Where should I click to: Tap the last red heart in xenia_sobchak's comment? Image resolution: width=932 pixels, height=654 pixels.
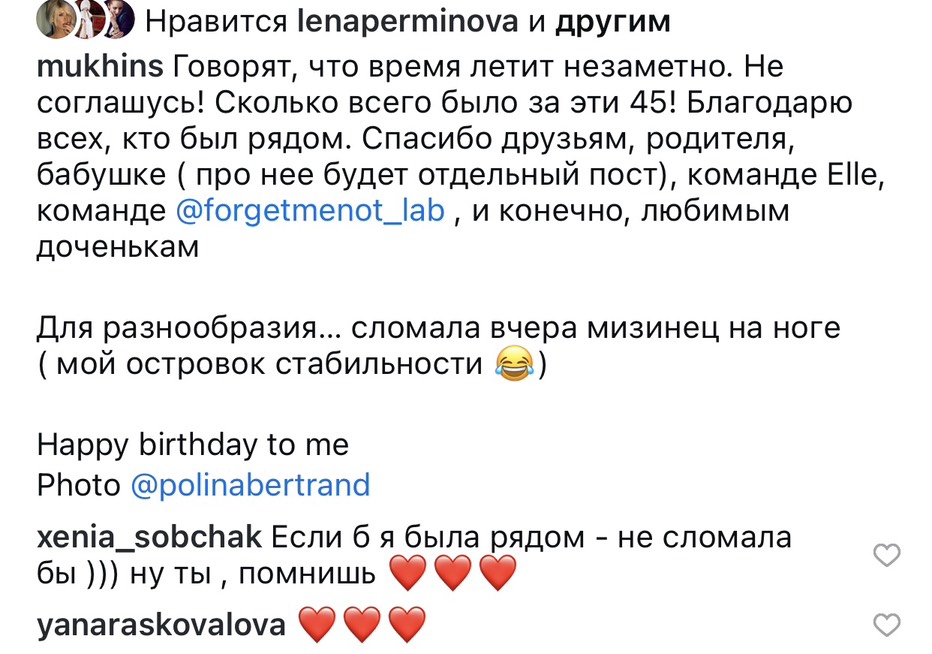point(498,573)
